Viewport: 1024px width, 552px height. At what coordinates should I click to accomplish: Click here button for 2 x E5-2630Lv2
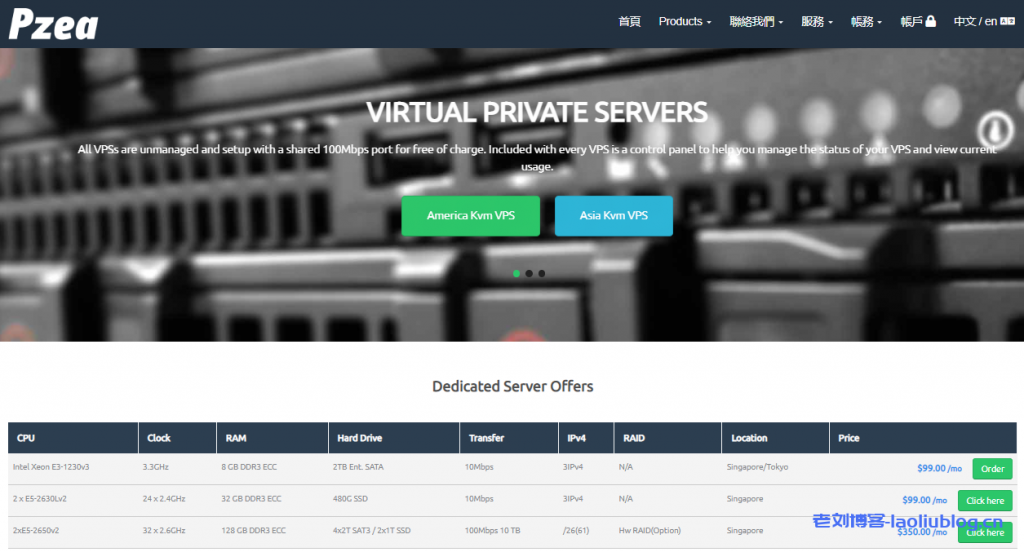tap(984, 500)
